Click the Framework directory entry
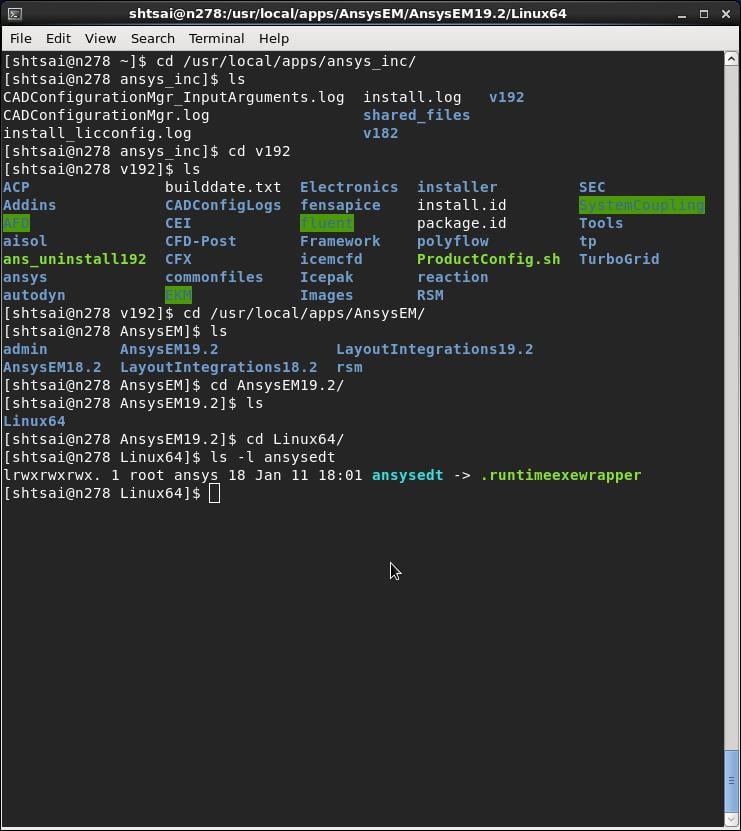The width and height of the screenshot is (741, 831). [x=340, y=241]
